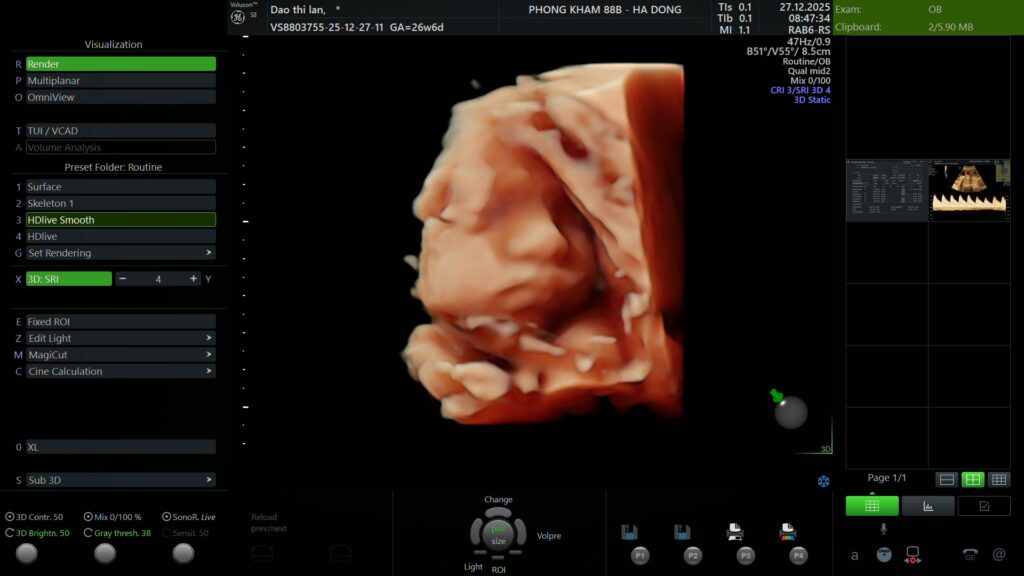This screenshot has height=576, width=1024.
Task: Expand the Set Rendering submenu
Action: point(120,253)
